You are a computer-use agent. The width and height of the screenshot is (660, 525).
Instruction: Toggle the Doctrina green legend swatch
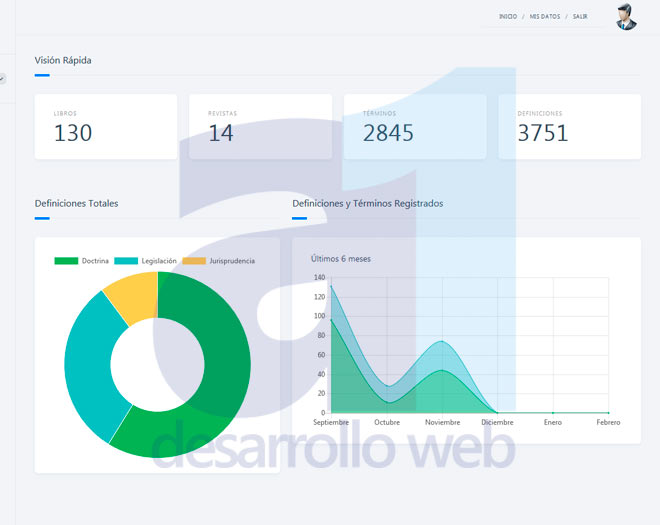pyautogui.click(x=66, y=261)
